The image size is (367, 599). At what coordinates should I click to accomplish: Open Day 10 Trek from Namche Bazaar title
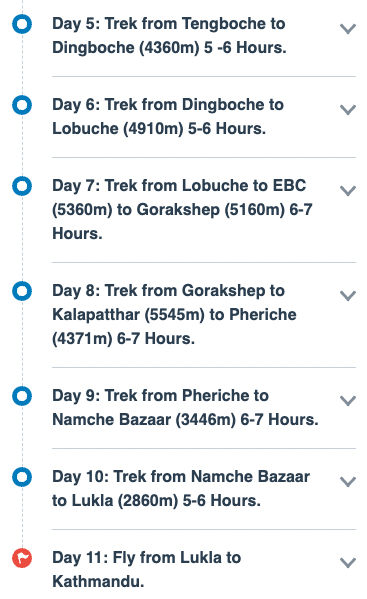click(x=181, y=489)
